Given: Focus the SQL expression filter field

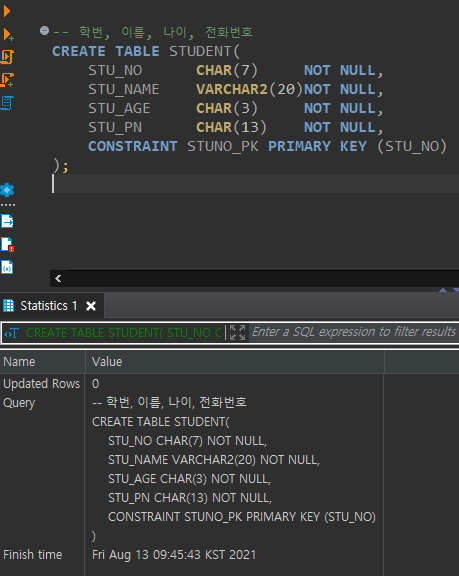Looking at the screenshot, I should 353,332.
